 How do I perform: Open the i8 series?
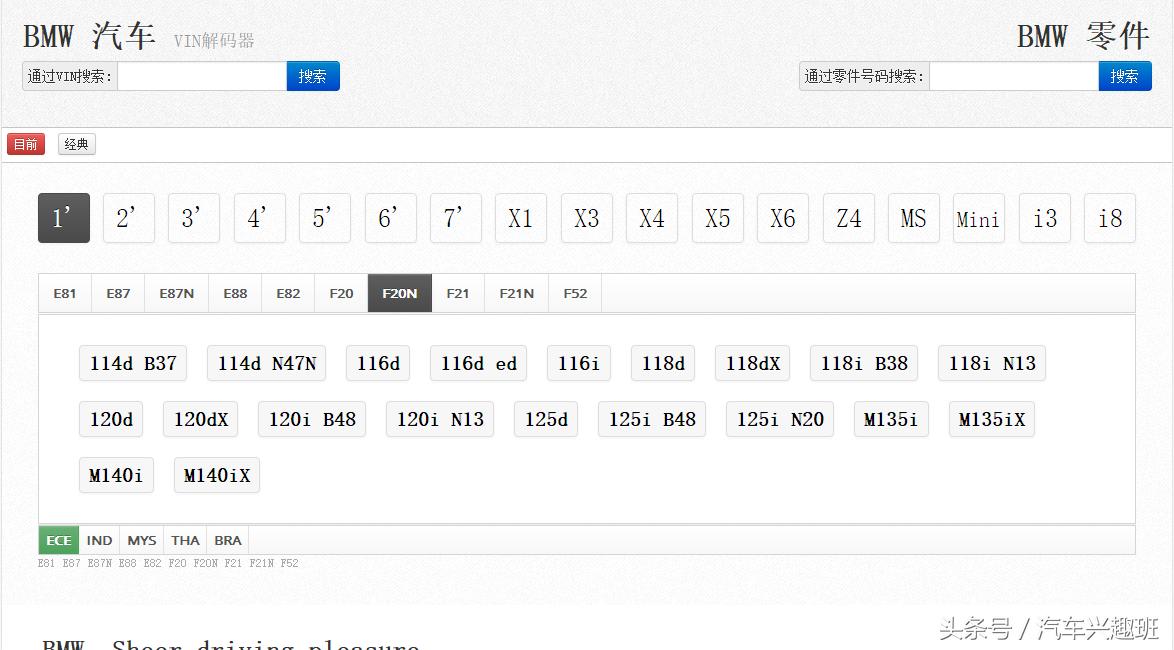(x=1110, y=218)
